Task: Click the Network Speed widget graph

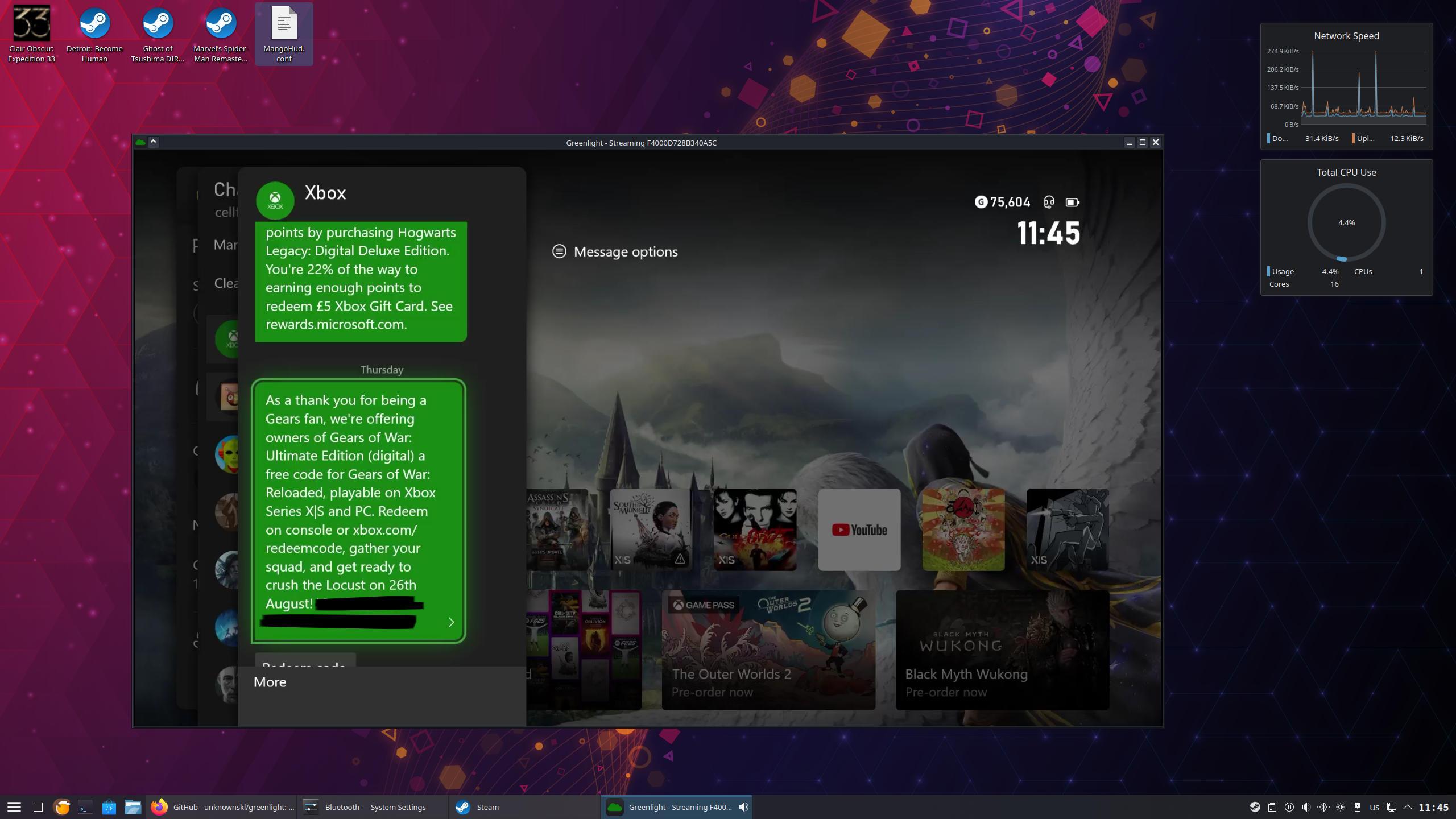Action: pos(1363,87)
